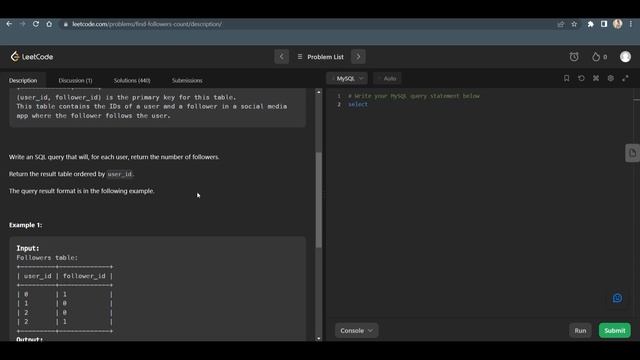Click description scrollbar up arrow
The image size is (640, 360).
click(319, 92)
